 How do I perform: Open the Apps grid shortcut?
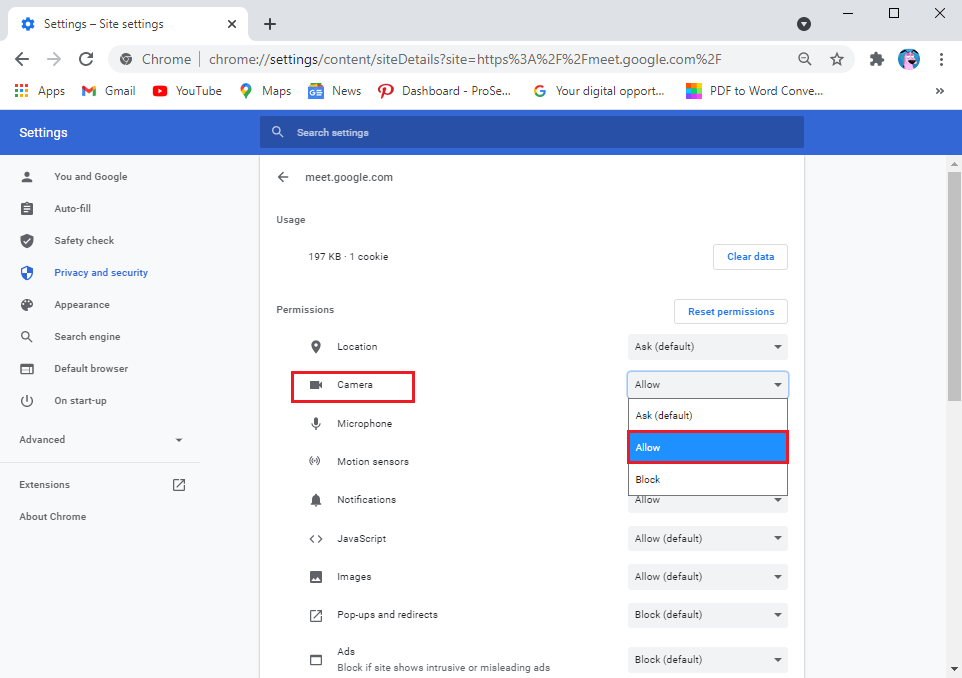click(x=40, y=91)
